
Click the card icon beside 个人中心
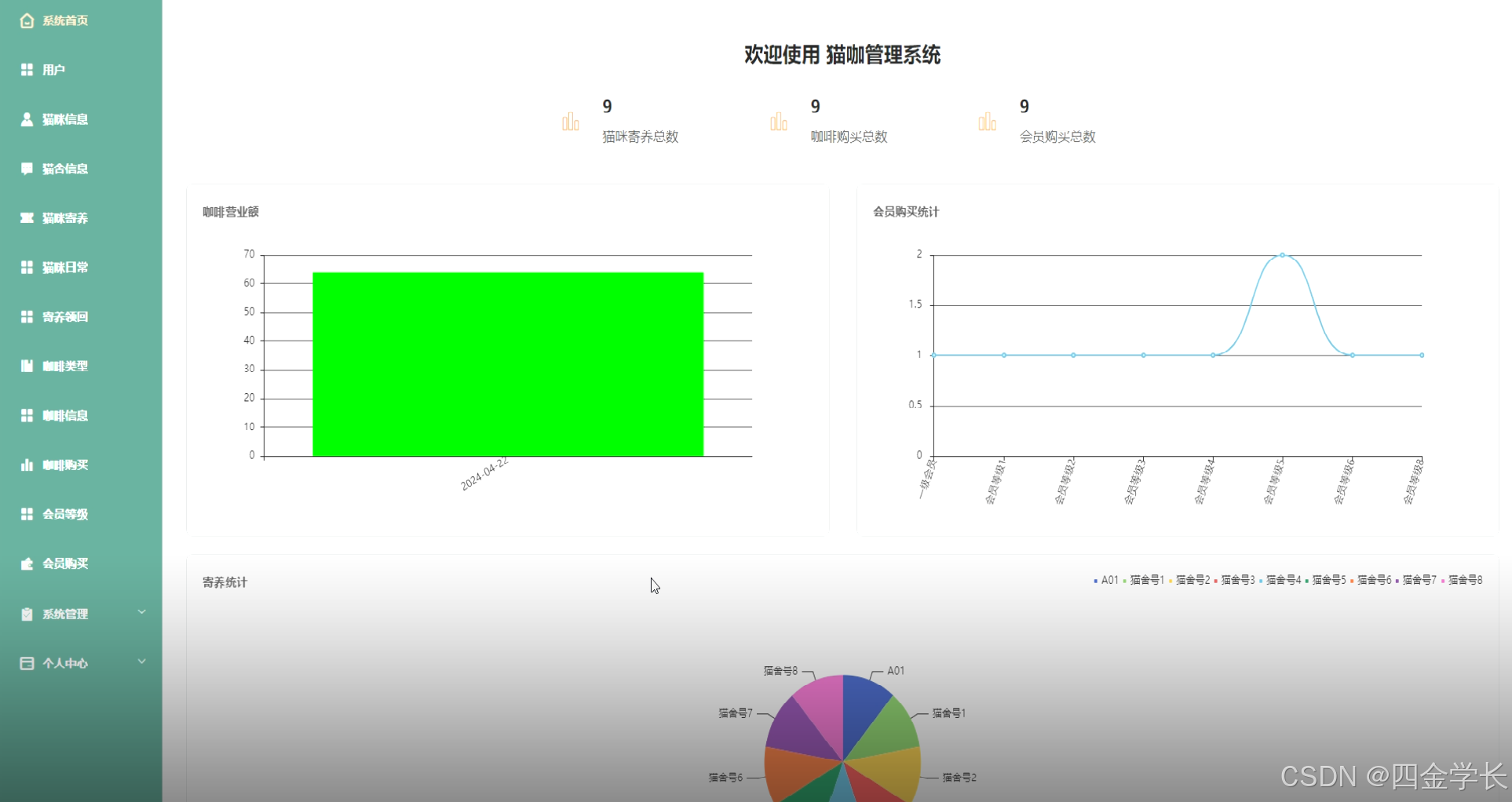pos(27,663)
